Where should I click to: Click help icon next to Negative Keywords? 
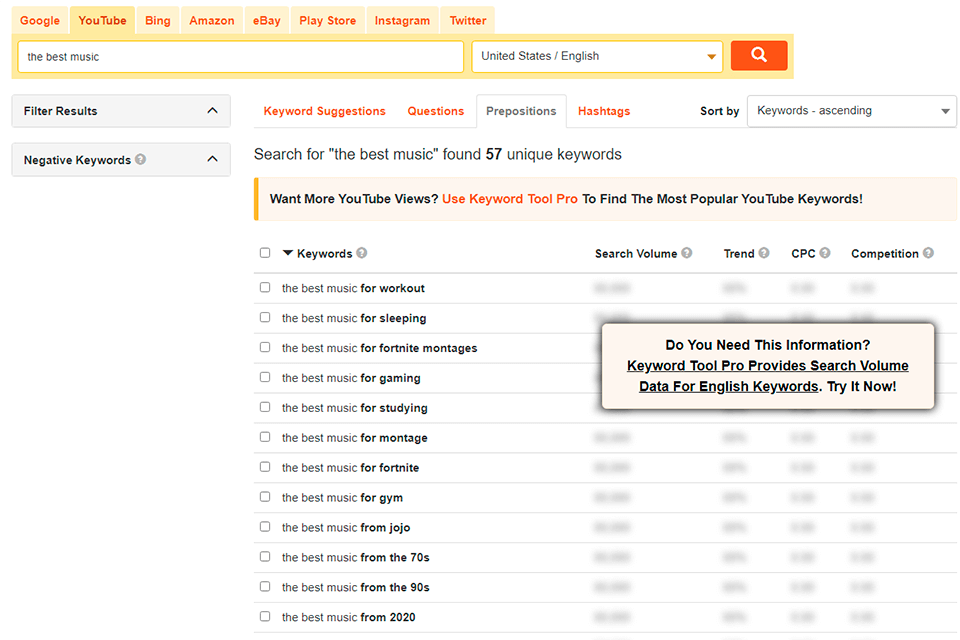[141, 159]
